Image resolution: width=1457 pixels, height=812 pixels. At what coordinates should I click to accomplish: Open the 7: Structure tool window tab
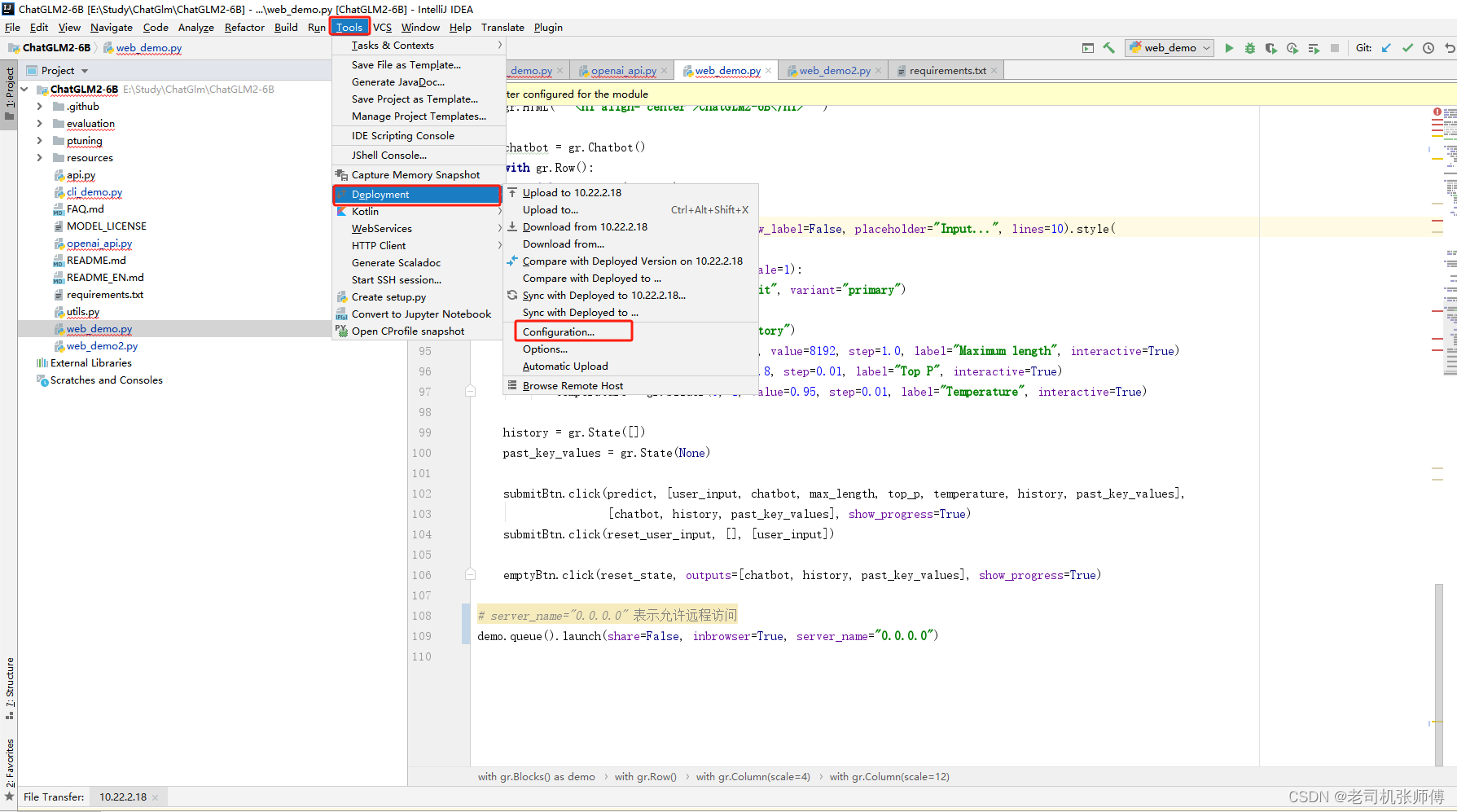click(10, 687)
